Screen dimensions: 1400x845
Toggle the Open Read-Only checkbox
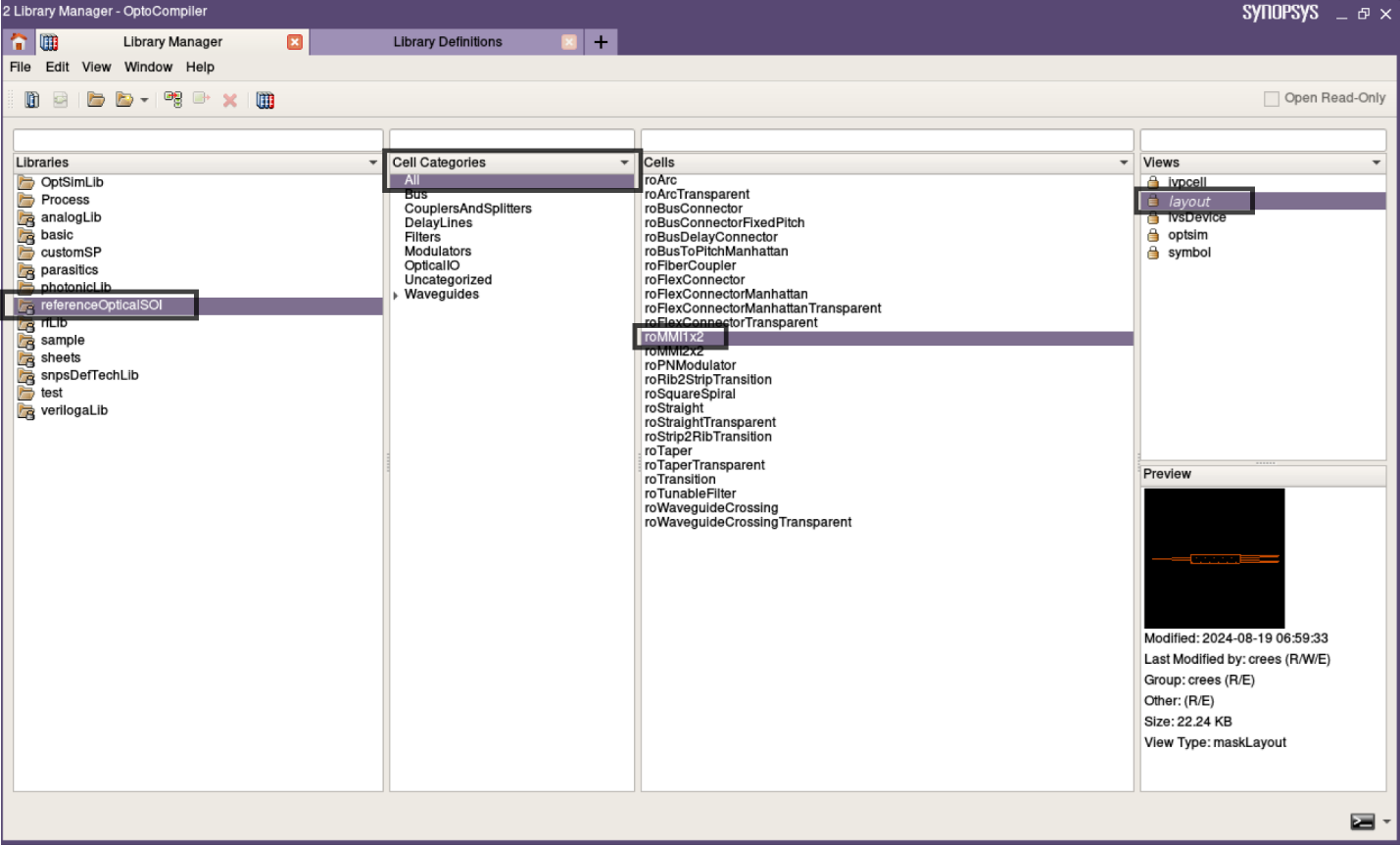(x=1272, y=98)
